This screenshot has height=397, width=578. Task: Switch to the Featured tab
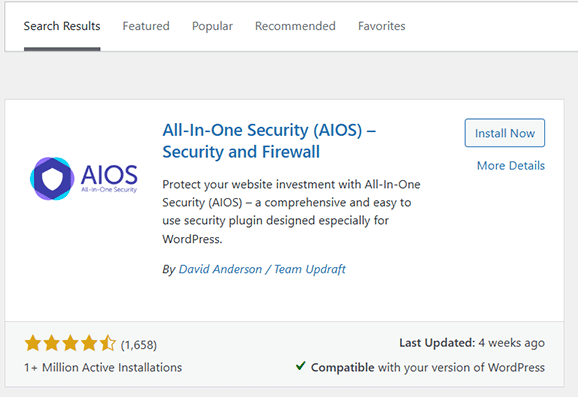click(x=146, y=26)
